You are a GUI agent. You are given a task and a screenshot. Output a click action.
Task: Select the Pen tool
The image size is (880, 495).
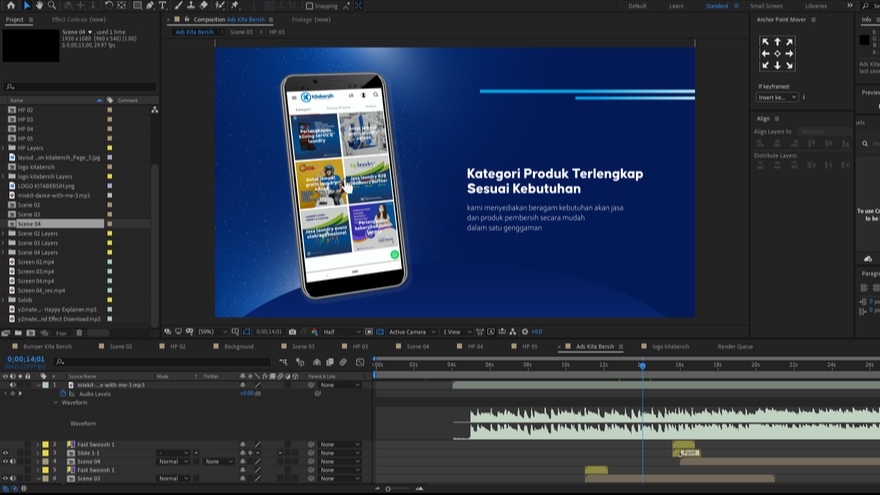click(150, 6)
